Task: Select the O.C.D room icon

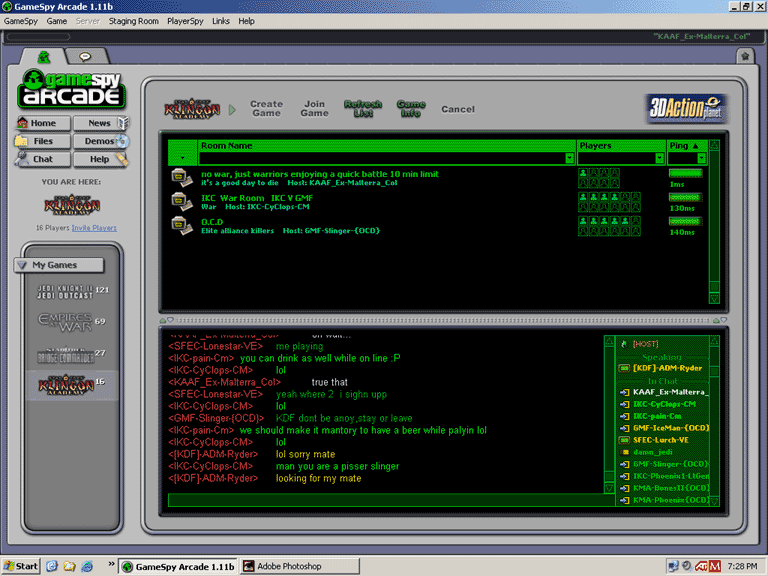Action: click(x=182, y=225)
